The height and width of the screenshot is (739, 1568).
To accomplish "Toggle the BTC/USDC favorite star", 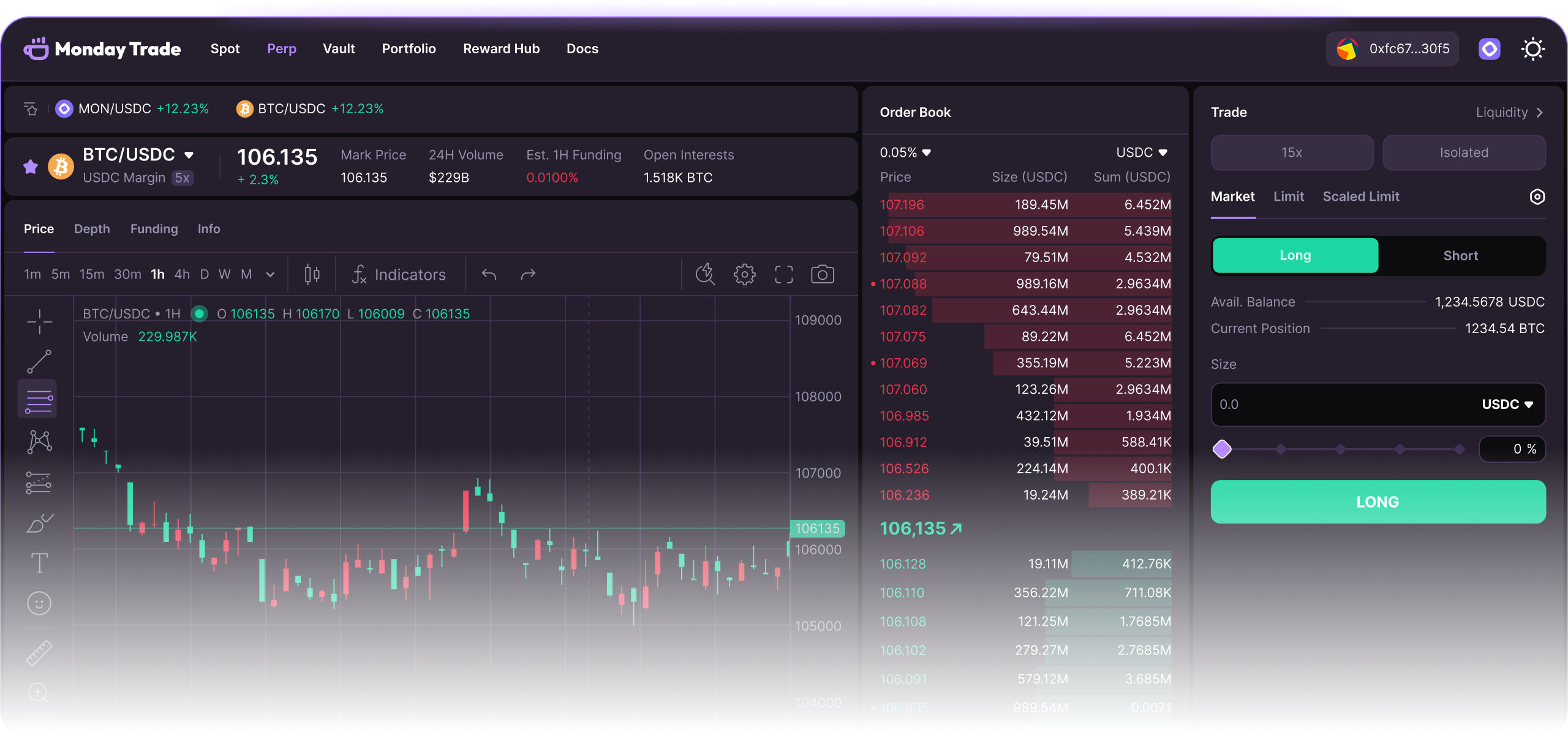I will coord(31,166).
